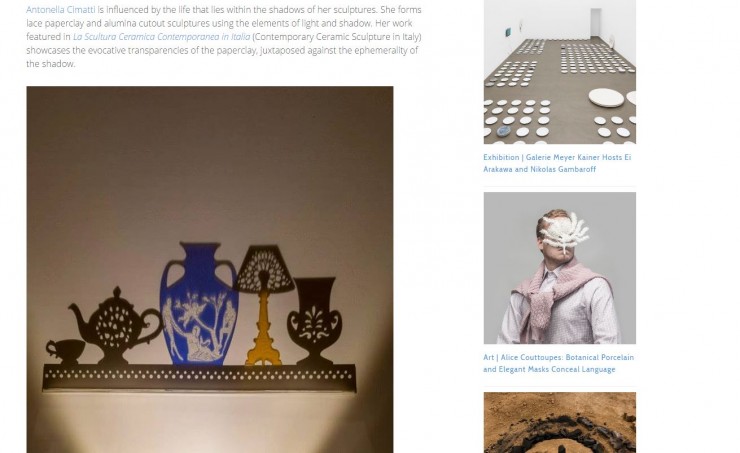Screen dimensions: 740x453
Task: Open the Antonella Cimatti artist link
Action: pos(60,9)
